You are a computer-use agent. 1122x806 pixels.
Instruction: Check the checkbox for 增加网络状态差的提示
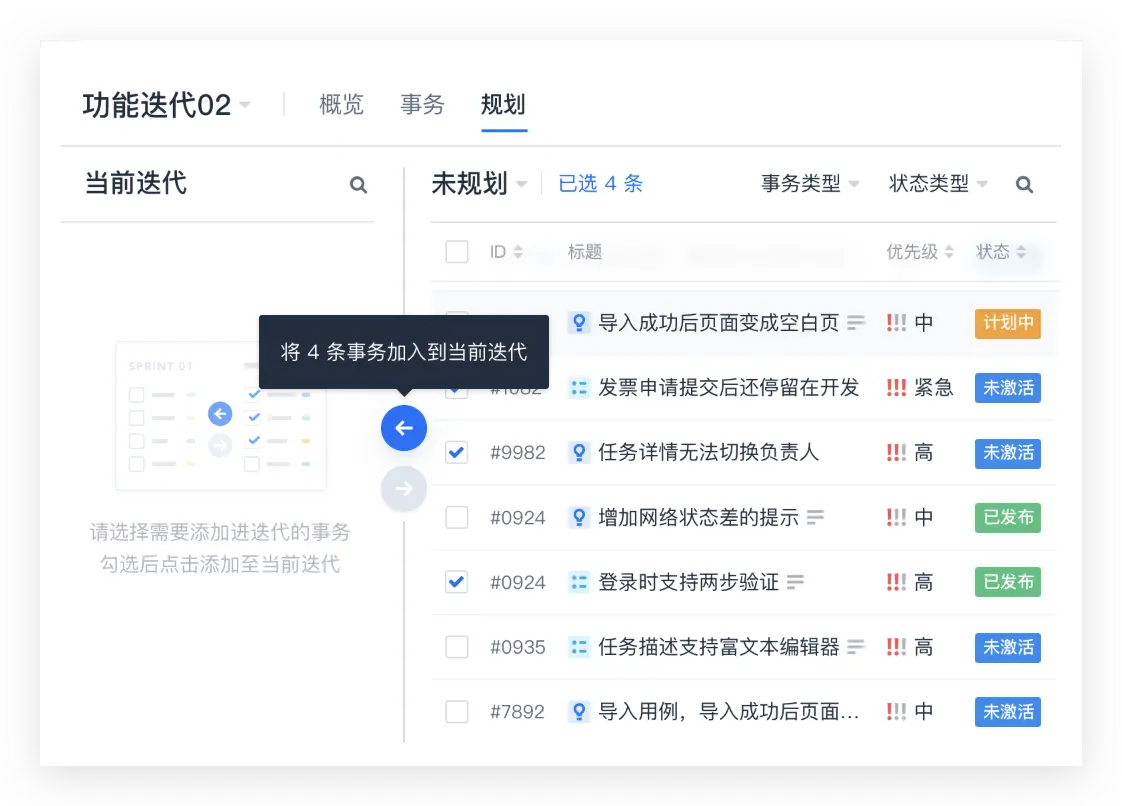pyautogui.click(x=457, y=517)
